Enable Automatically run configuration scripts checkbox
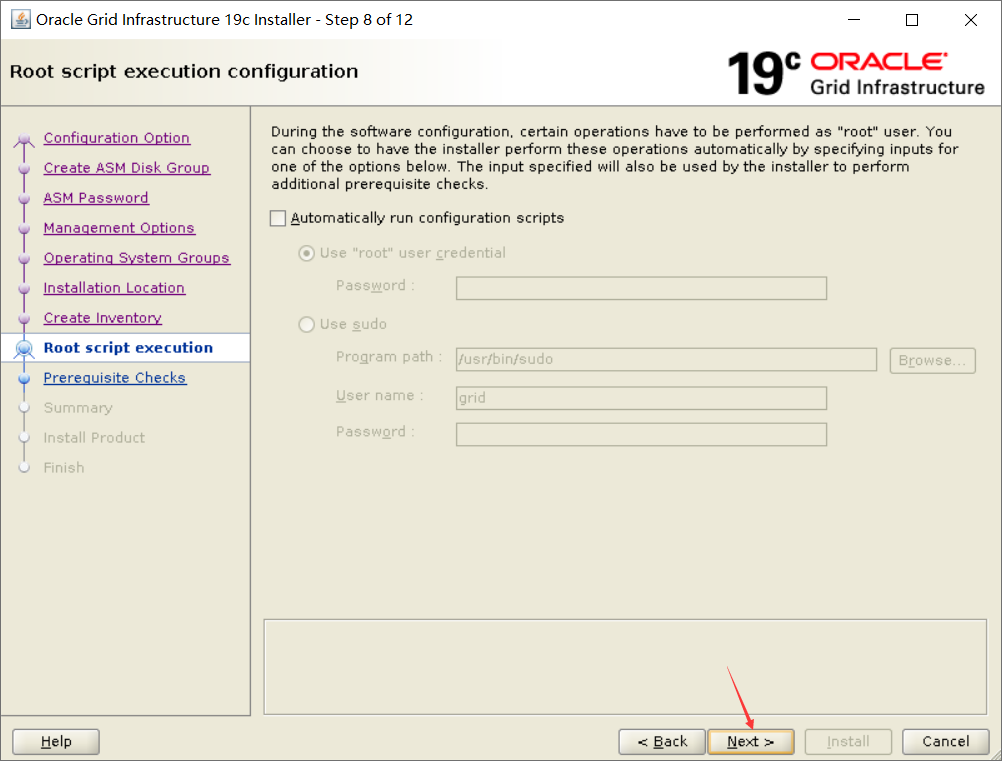This screenshot has height=761, width=1002. tap(278, 219)
